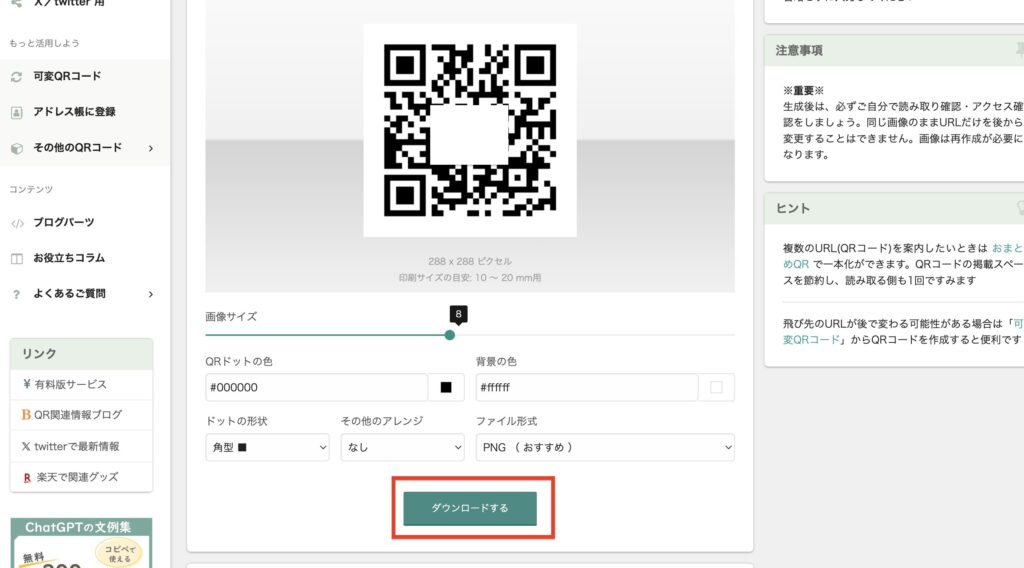Screen dimensions: 1024x568
Task: Open the その他のアレンジ dropdown
Action: (x=402, y=447)
